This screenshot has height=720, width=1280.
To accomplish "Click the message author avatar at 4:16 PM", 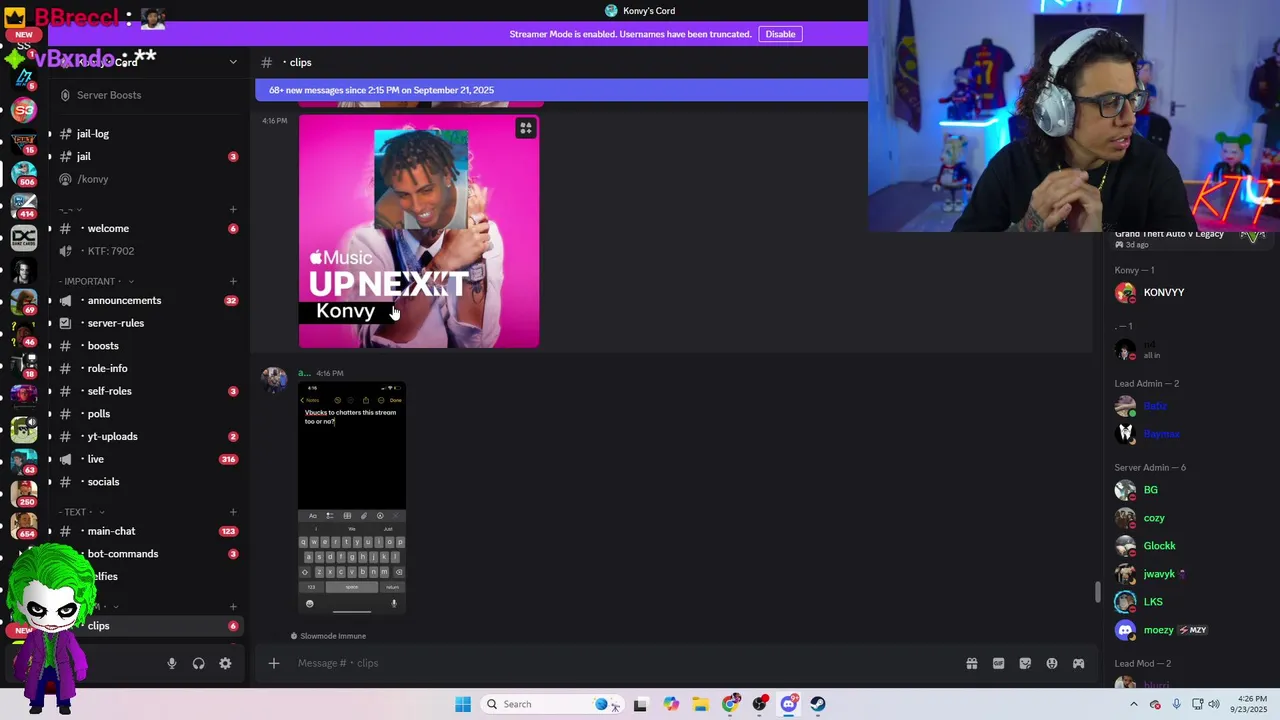I will click(274, 380).
